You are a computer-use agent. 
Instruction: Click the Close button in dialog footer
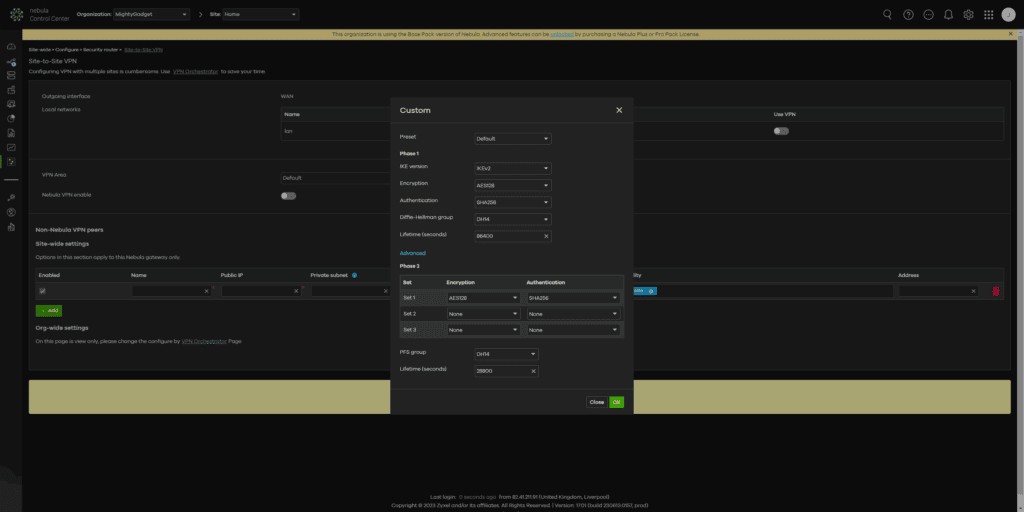pos(596,402)
